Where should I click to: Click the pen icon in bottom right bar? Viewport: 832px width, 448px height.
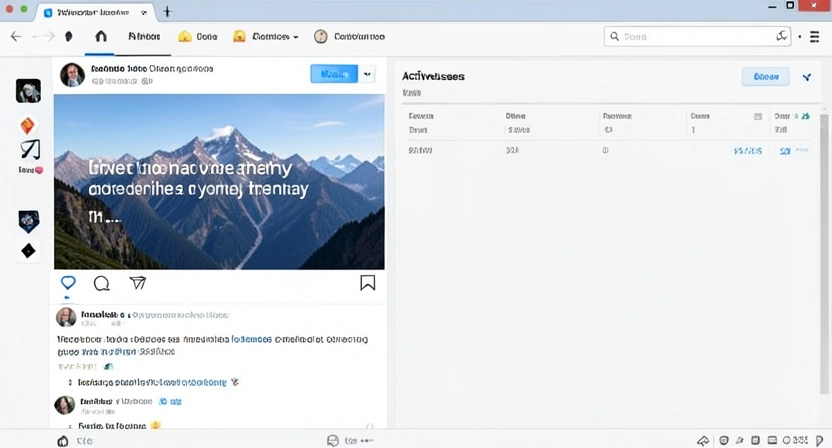740,441
